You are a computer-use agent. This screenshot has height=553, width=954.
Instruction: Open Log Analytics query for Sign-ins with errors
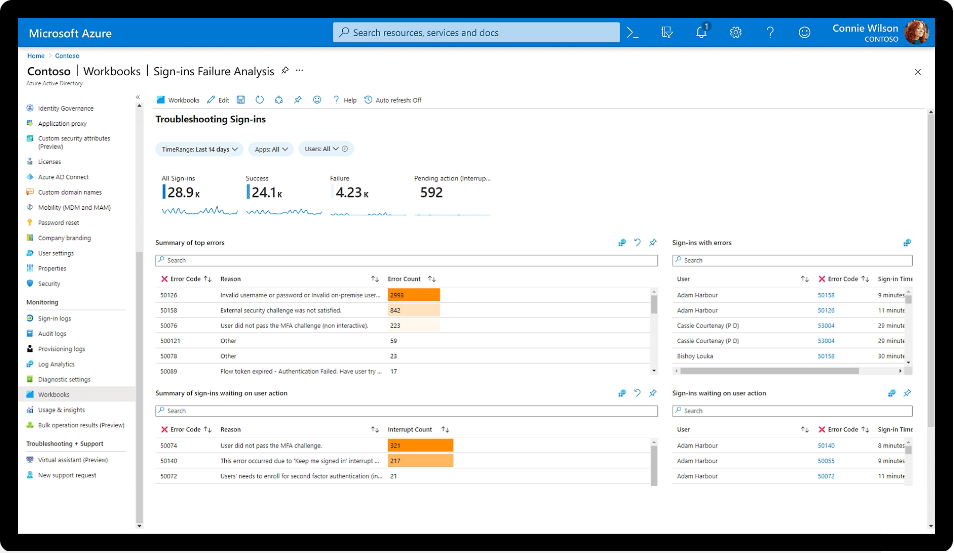907,243
